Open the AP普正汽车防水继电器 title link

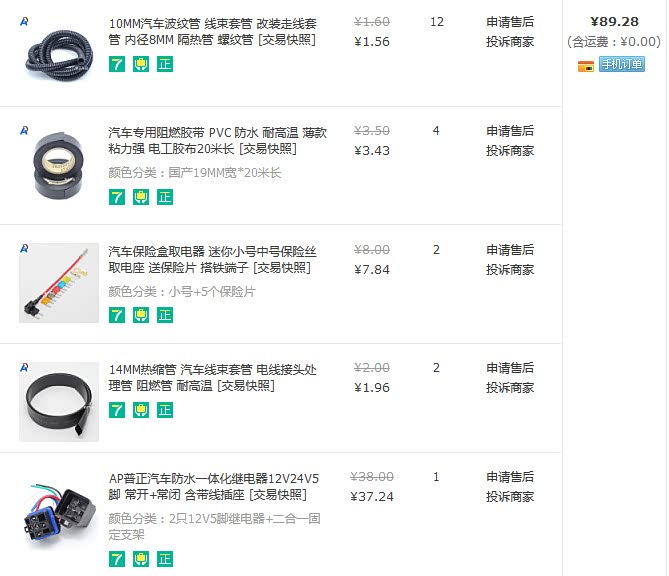(214, 487)
